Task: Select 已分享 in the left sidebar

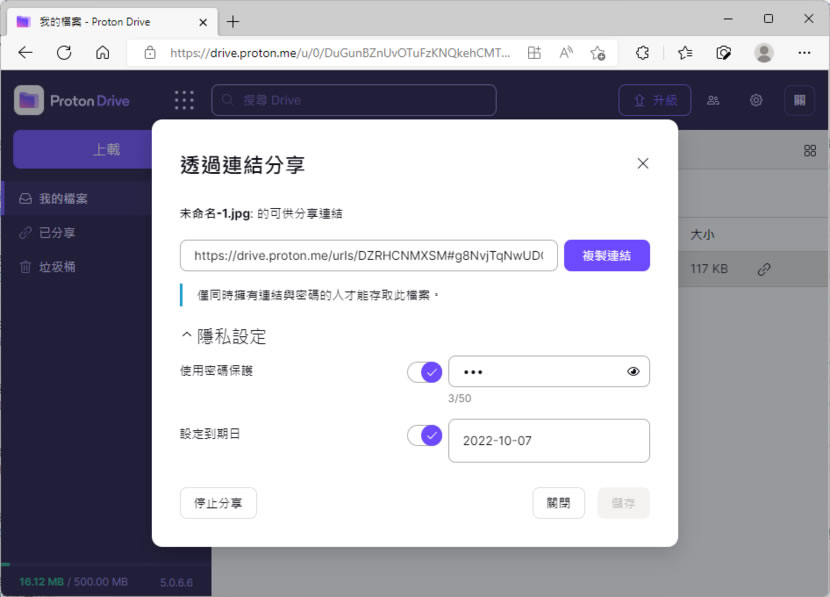Action: tap(57, 233)
